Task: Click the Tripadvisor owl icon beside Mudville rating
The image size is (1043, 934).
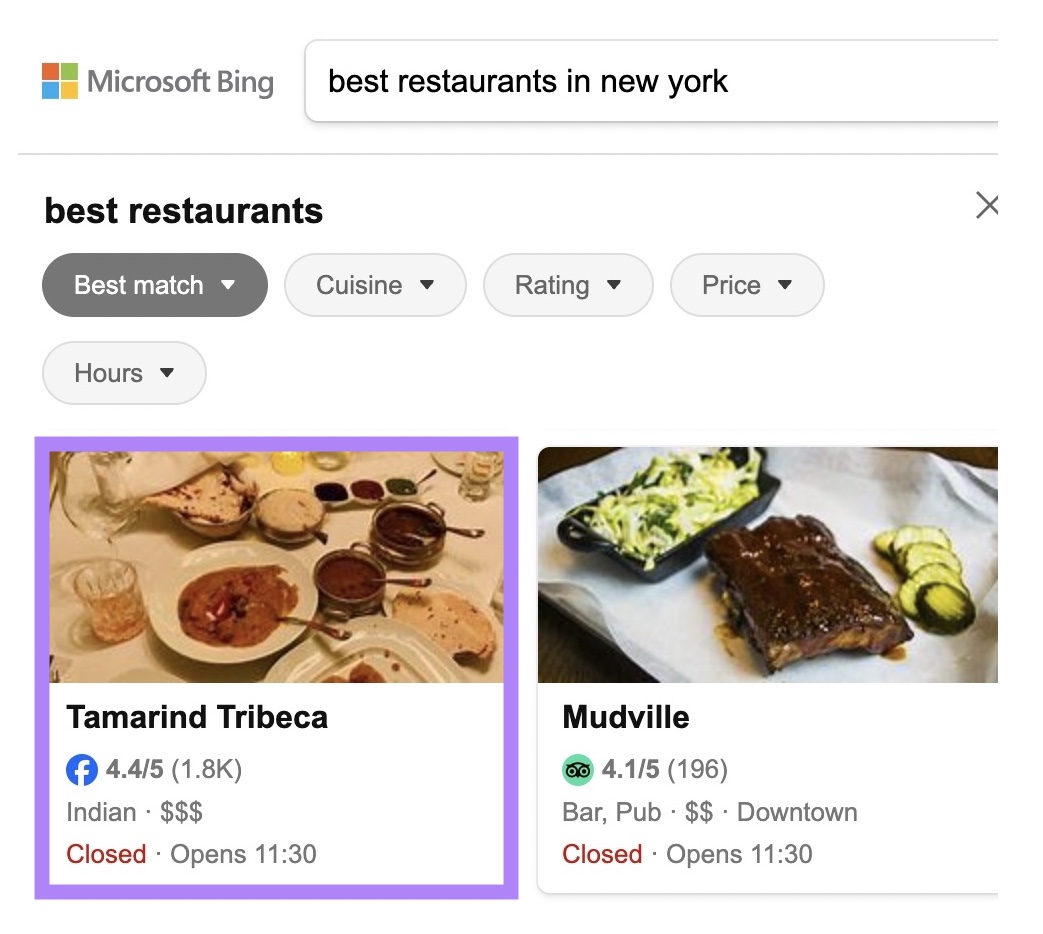Action: click(x=577, y=770)
